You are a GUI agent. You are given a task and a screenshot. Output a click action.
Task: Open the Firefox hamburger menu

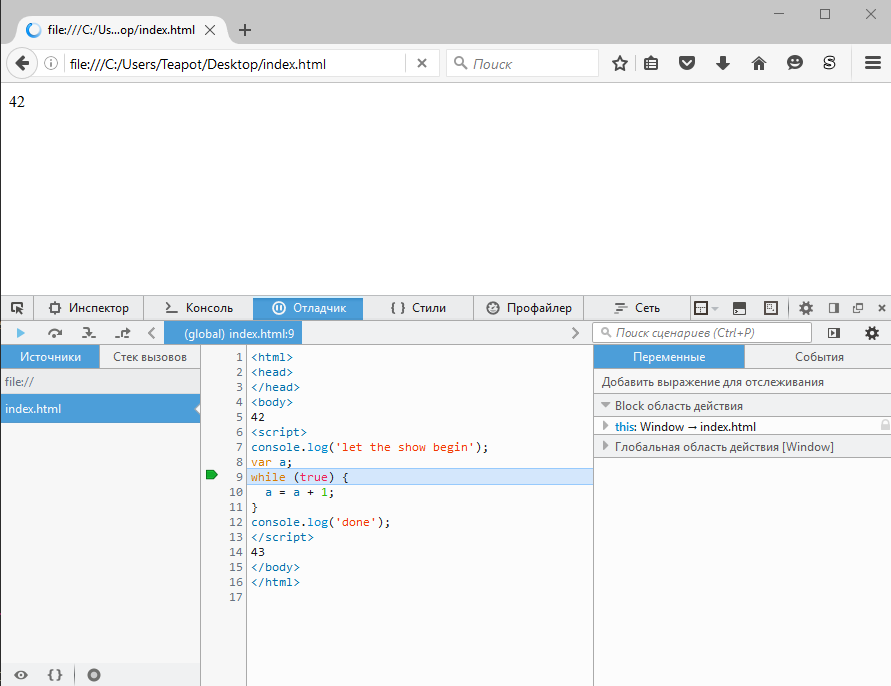[872, 63]
